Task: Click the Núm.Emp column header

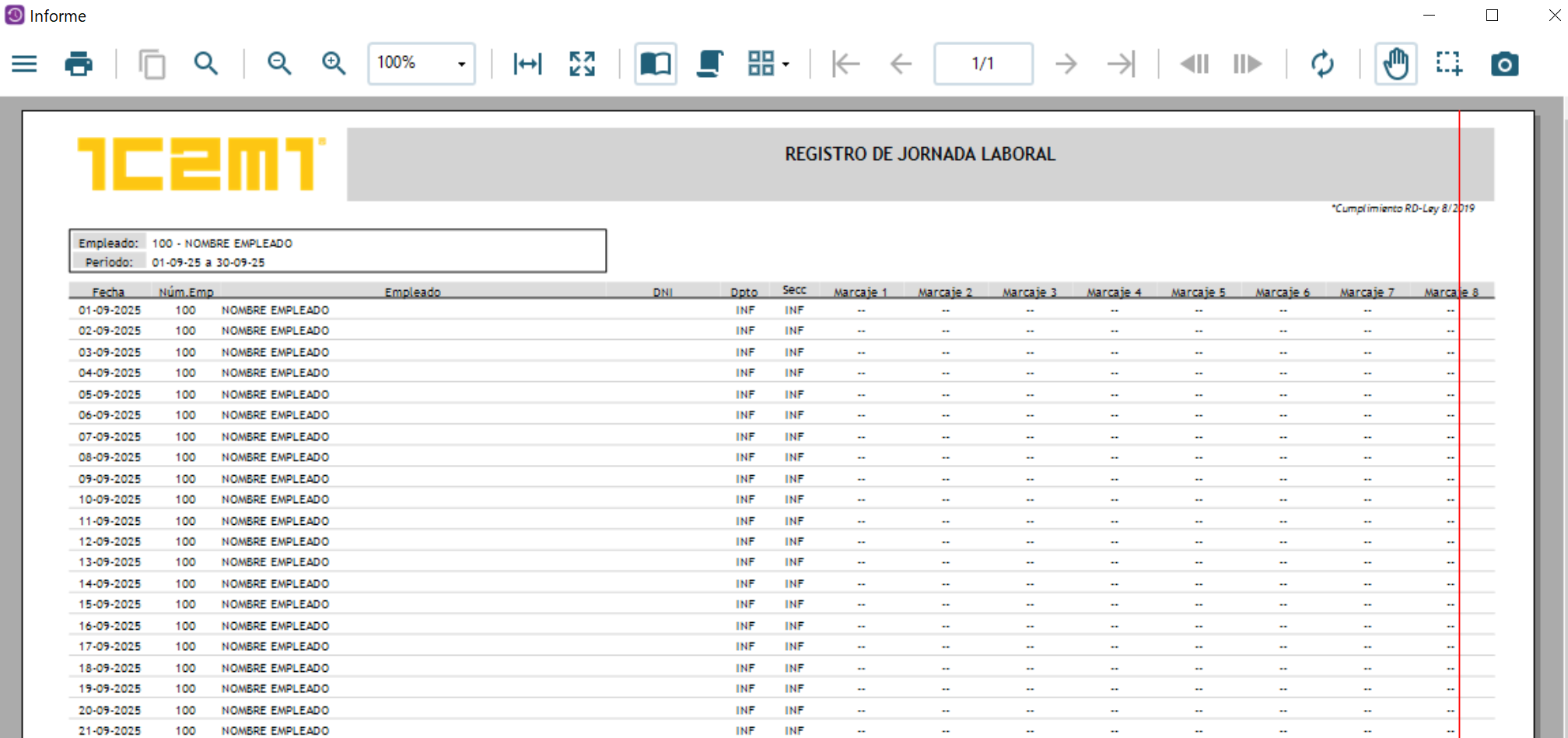Action: [x=186, y=292]
